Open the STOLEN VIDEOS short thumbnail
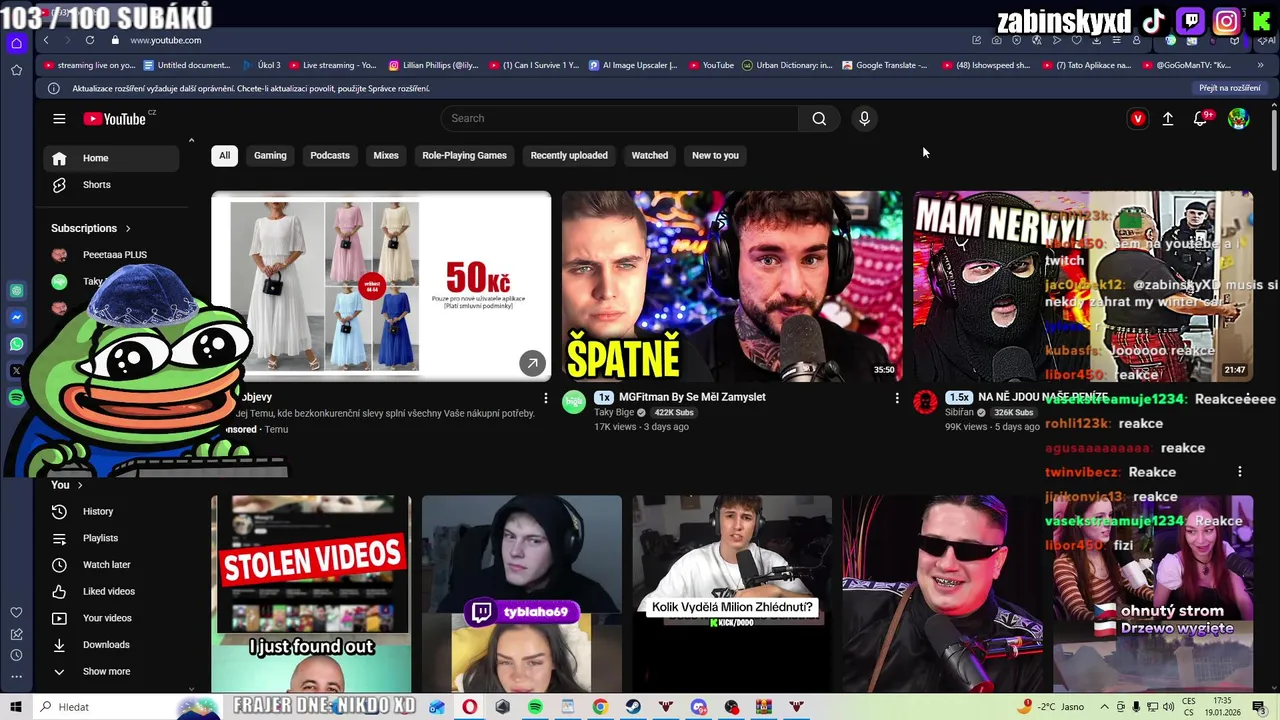 (311, 594)
